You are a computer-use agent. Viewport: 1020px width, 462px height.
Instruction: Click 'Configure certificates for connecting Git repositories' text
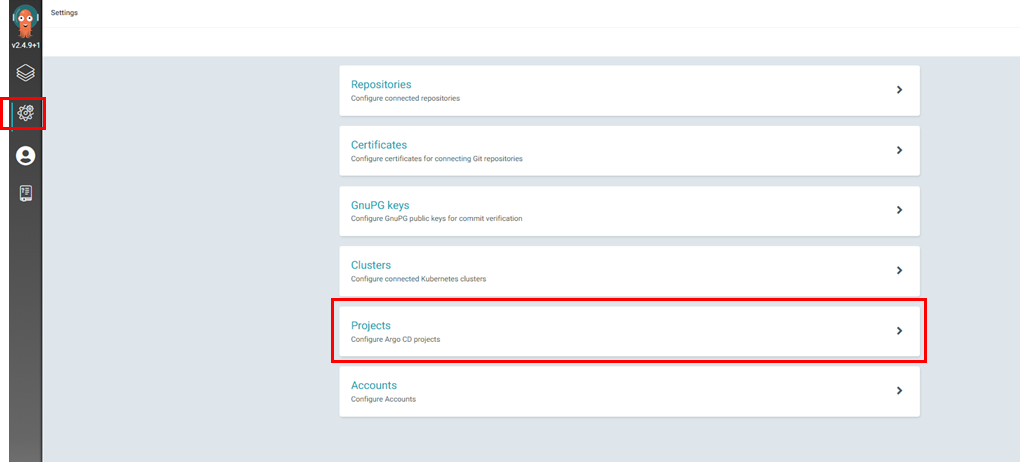[436, 158]
